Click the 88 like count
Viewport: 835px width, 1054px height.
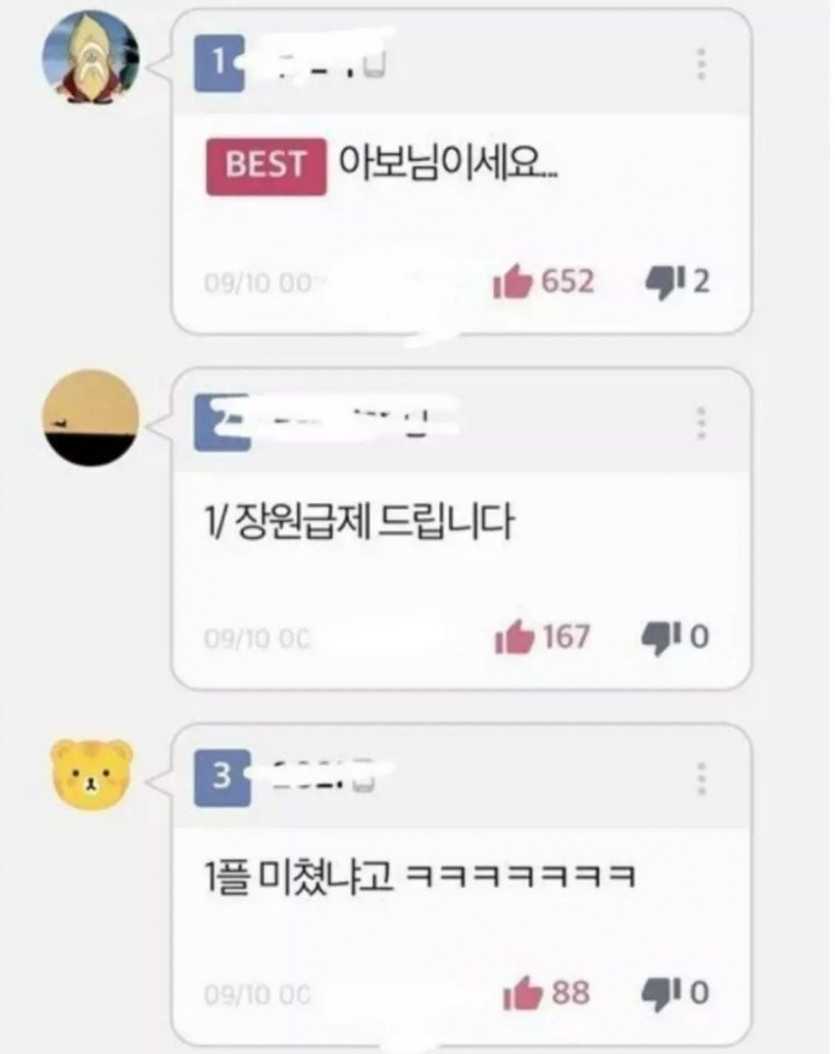tap(571, 992)
